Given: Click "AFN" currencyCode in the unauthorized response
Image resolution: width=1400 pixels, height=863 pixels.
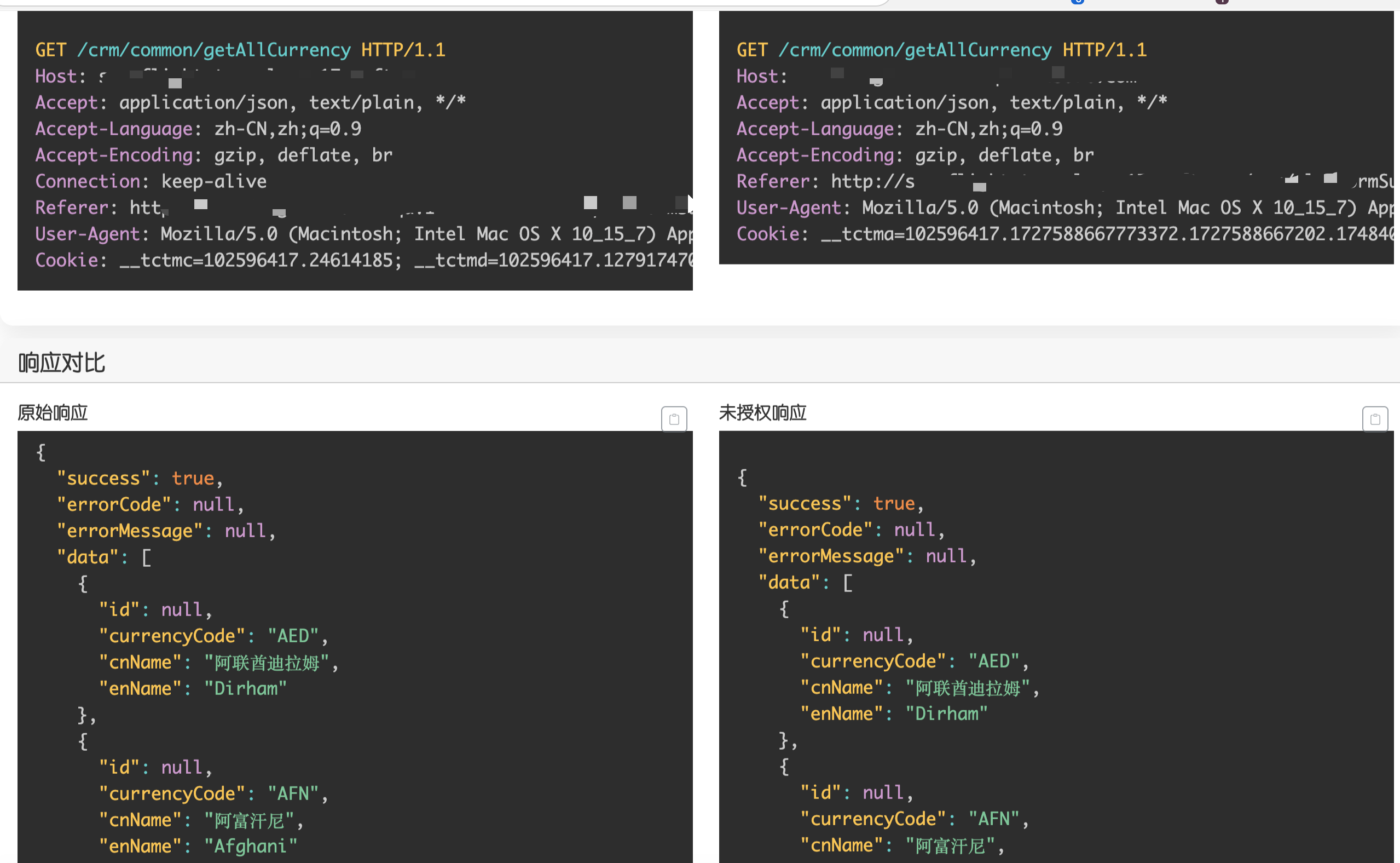Looking at the screenshot, I should point(994,819).
